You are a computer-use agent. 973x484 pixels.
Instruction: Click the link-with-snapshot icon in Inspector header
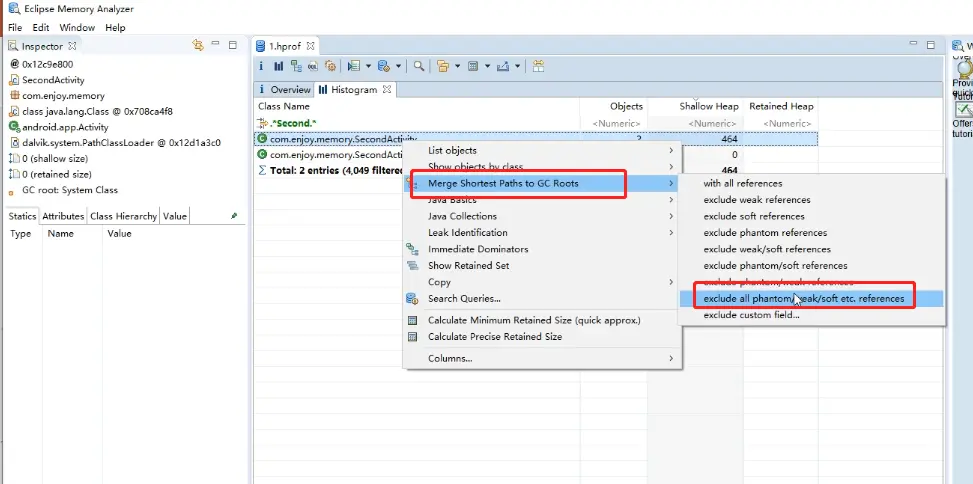point(198,45)
